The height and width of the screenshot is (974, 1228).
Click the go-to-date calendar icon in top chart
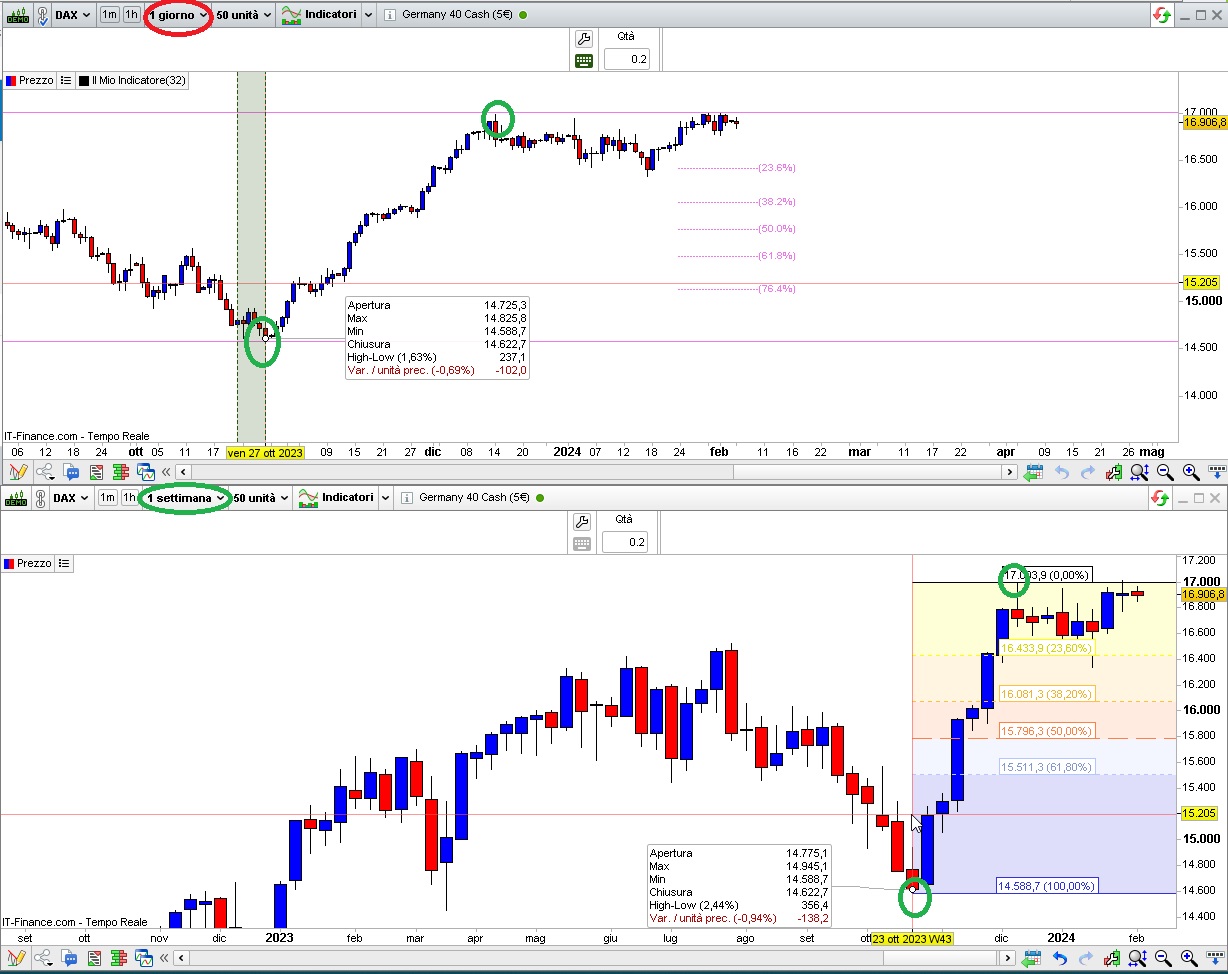pos(1034,472)
